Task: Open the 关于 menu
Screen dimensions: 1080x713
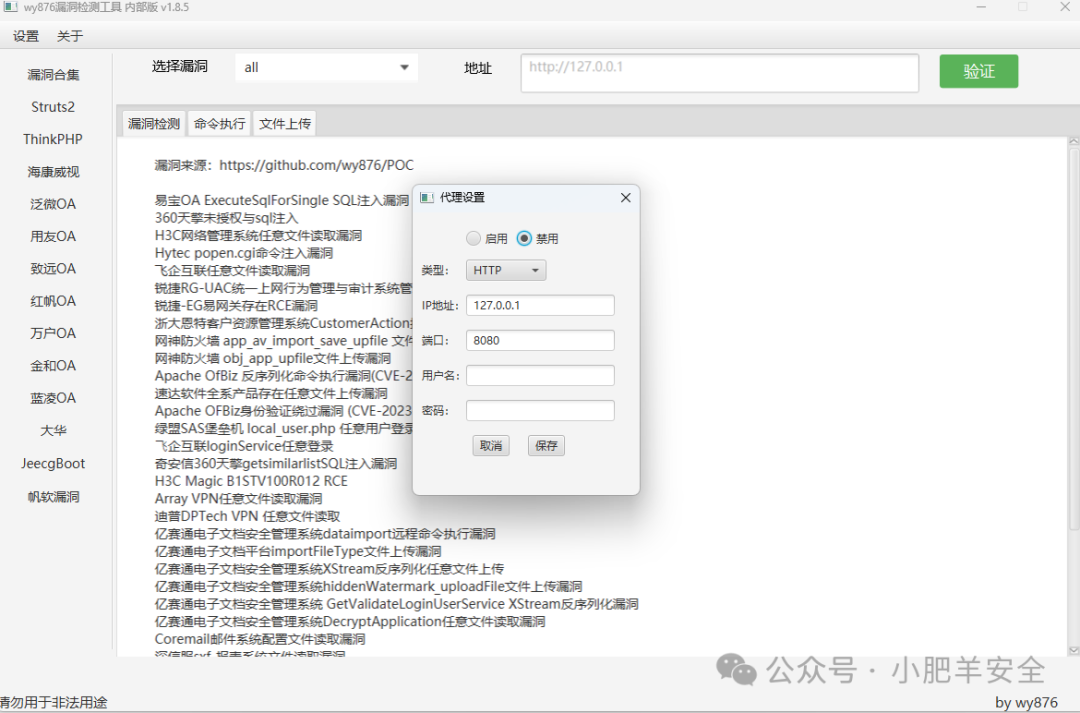Action: pyautogui.click(x=70, y=37)
